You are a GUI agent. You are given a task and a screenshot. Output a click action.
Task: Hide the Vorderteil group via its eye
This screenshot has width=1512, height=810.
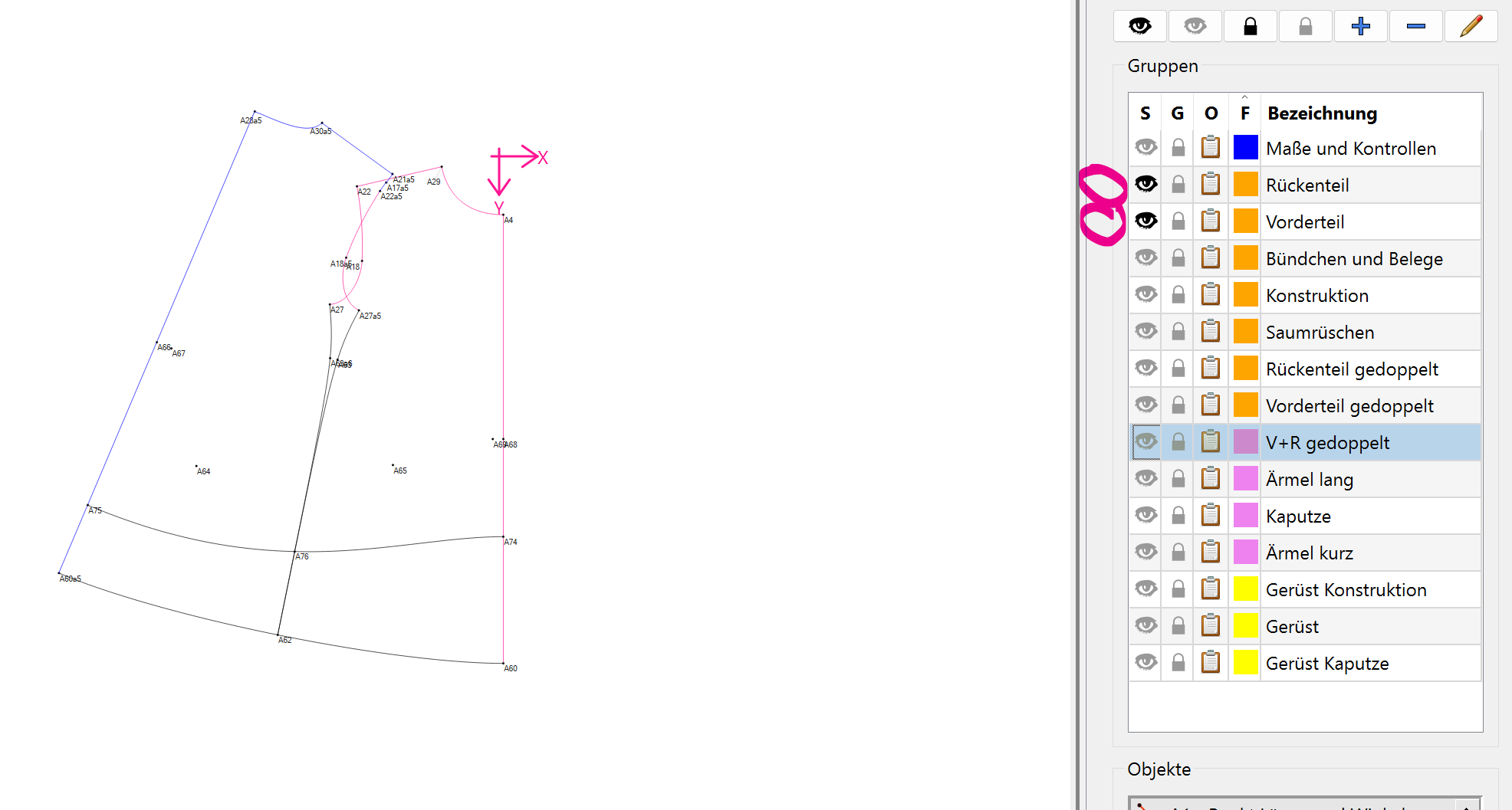point(1146,221)
